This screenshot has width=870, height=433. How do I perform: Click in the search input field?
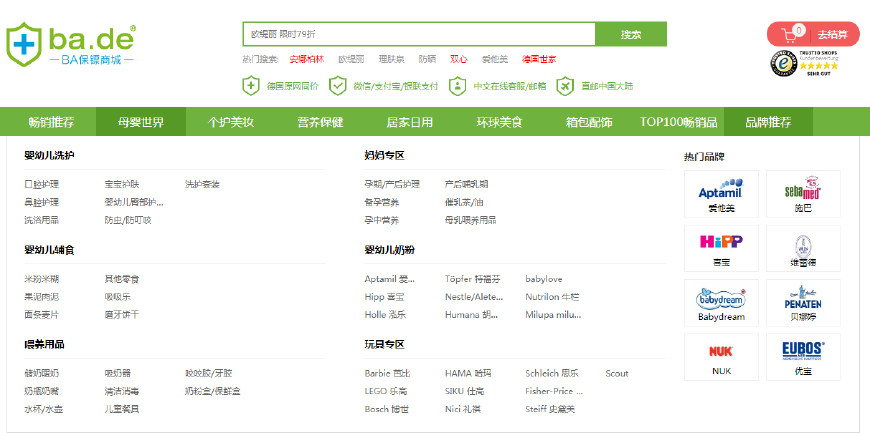[x=419, y=34]
